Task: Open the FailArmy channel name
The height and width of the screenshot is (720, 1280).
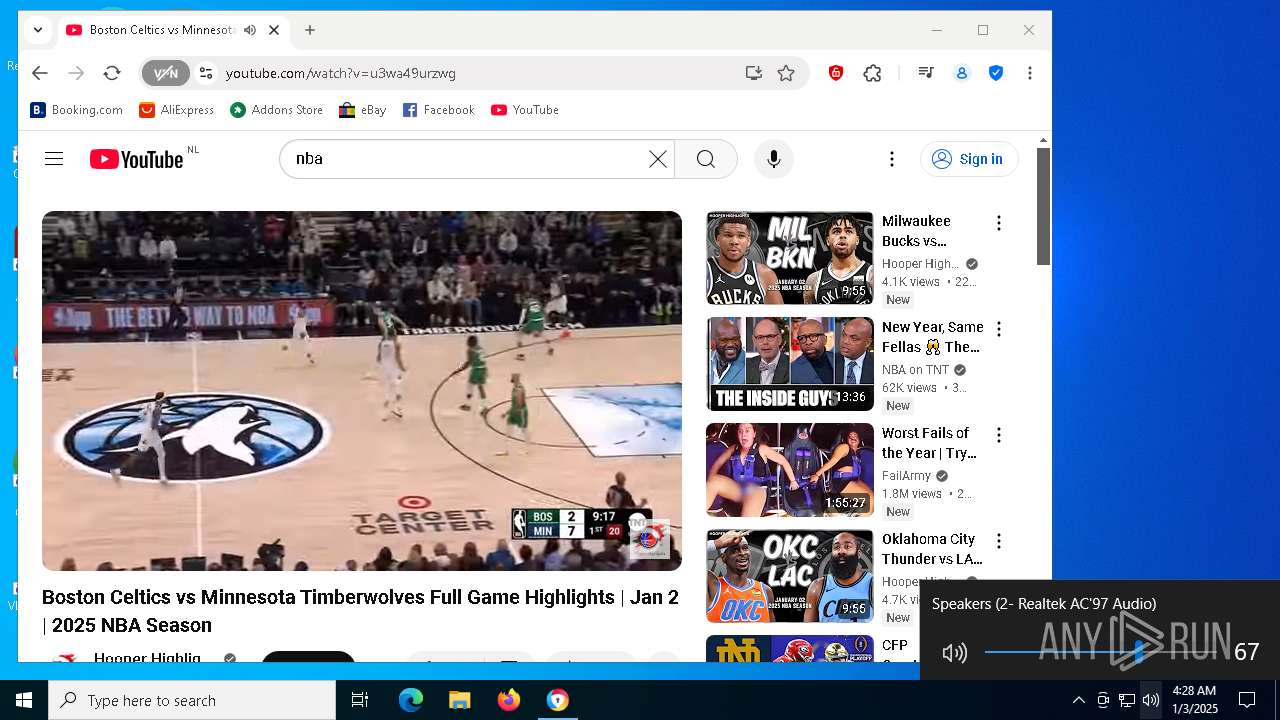Action: pyautogui.click(x=906, y=476)
